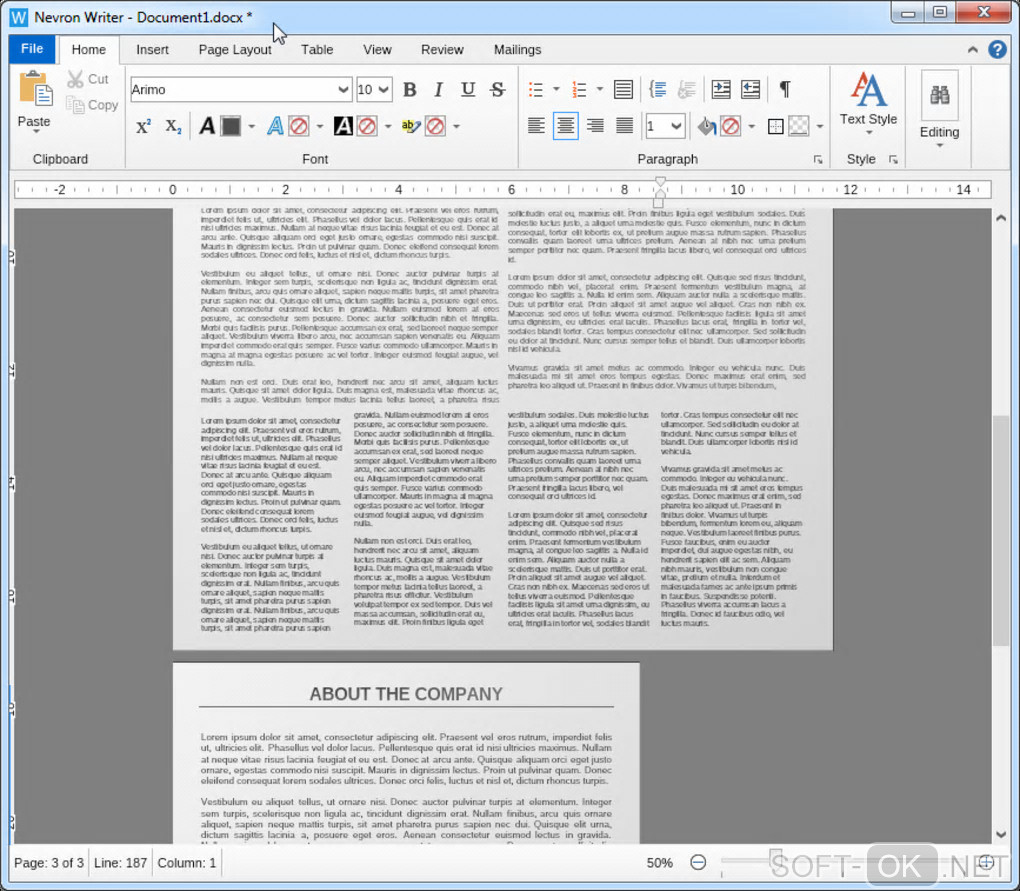The image size is (1020, 891).
Task: Click the ABOUT THE COMPANY heading
Action: [406, 694]
